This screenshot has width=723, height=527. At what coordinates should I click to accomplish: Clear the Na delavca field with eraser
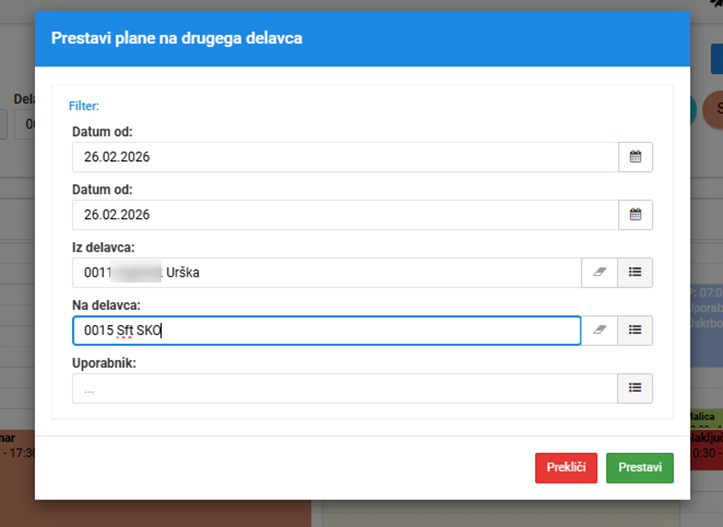(599, 330)
